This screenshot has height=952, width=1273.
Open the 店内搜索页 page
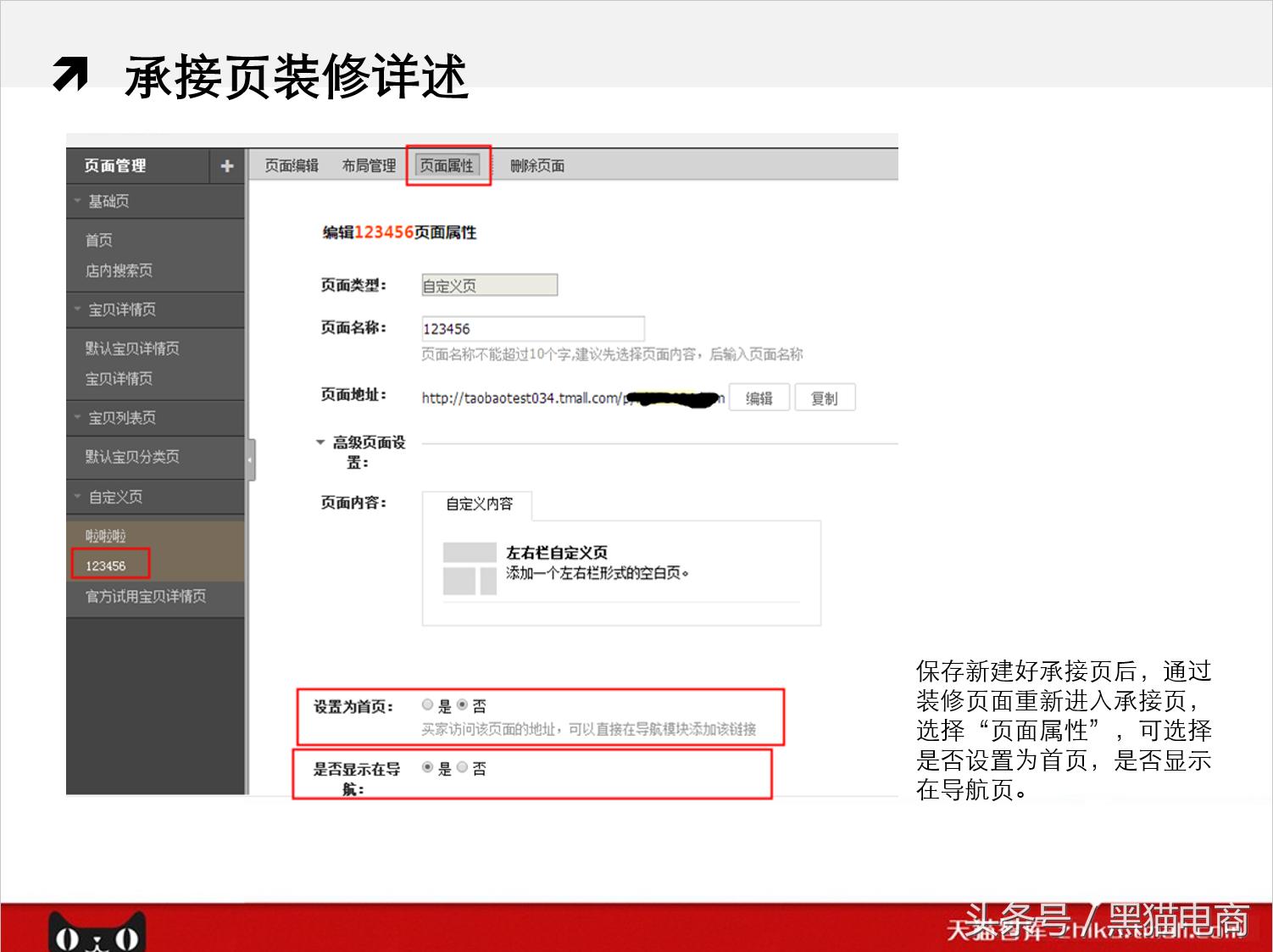(117, 270)
